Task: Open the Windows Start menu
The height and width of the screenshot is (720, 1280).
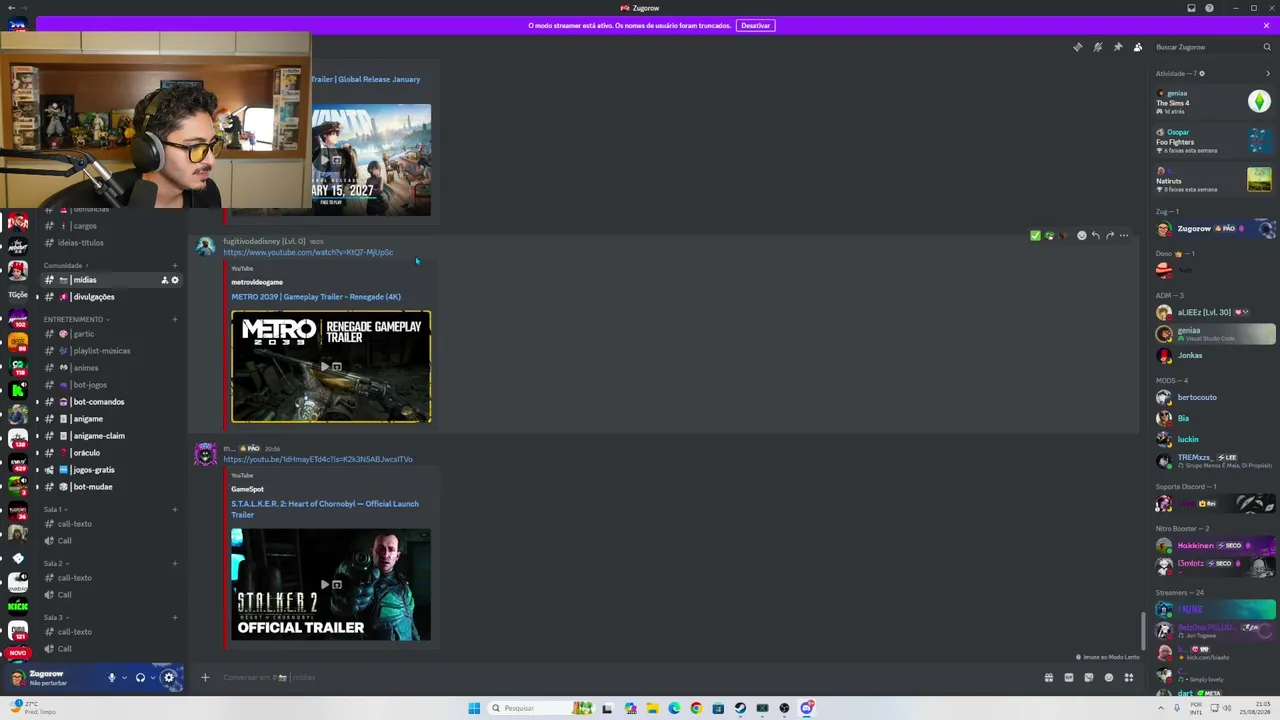Action: [x=474, y=708]
